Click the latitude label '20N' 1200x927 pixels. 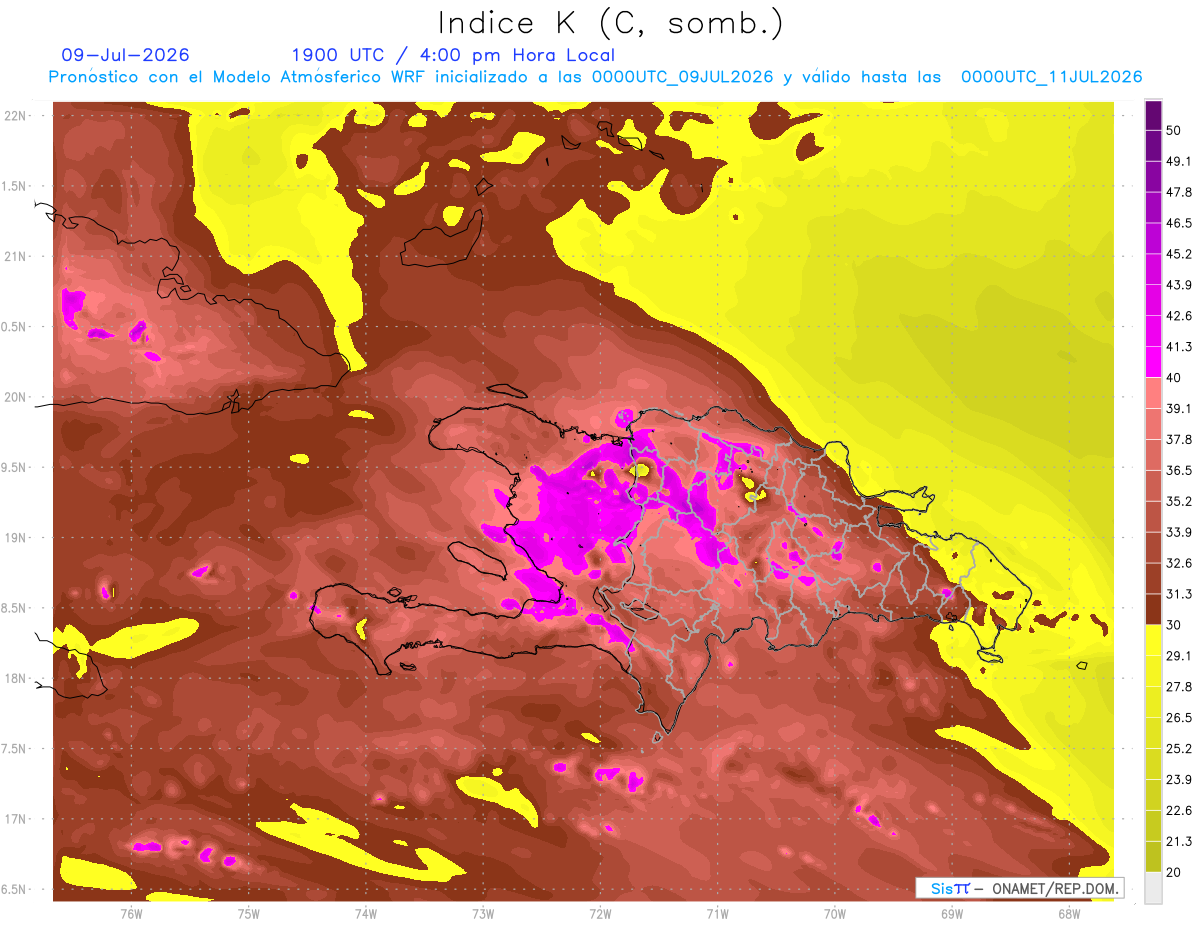[x=15, y=397]
